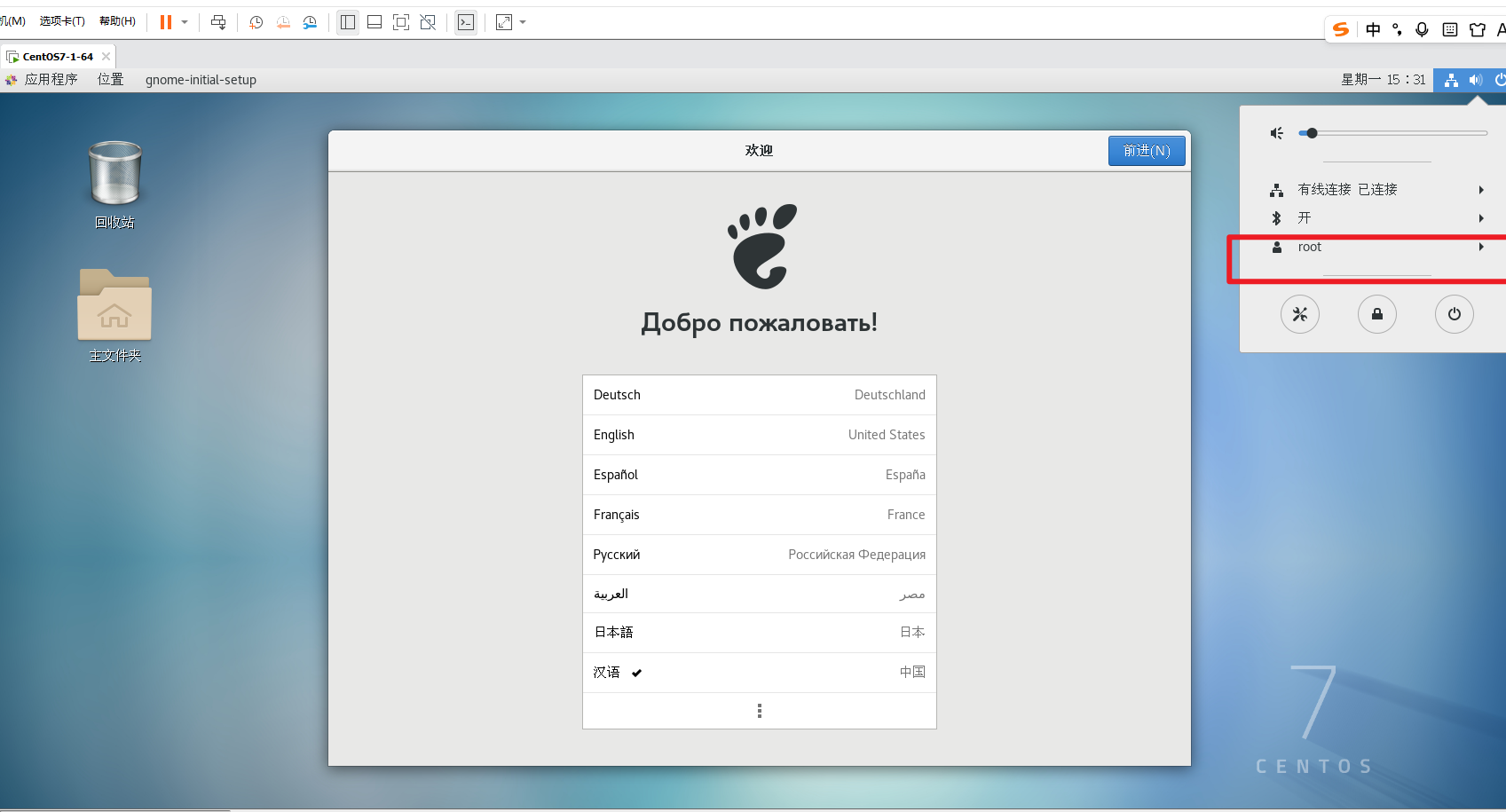Open the snapshot manager icon
The image size is (1506, 812).
tap(310, 22)
